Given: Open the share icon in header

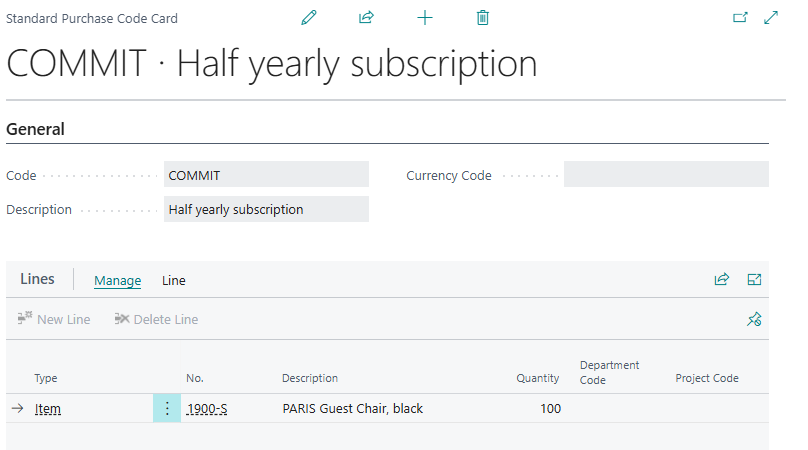Looking at the screenshot, I should tap(366, 18).
